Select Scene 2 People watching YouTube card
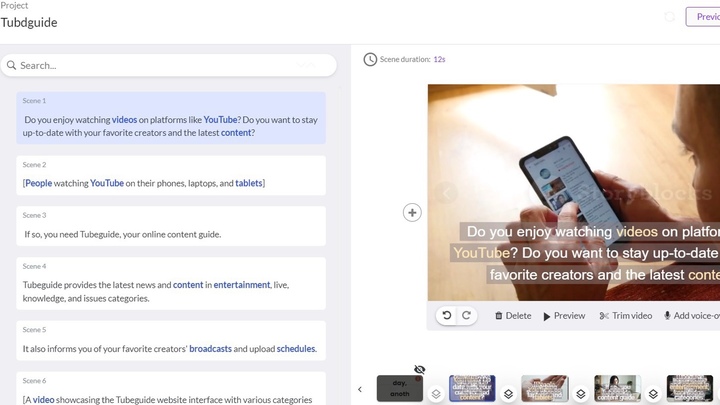 click(171, 175)
